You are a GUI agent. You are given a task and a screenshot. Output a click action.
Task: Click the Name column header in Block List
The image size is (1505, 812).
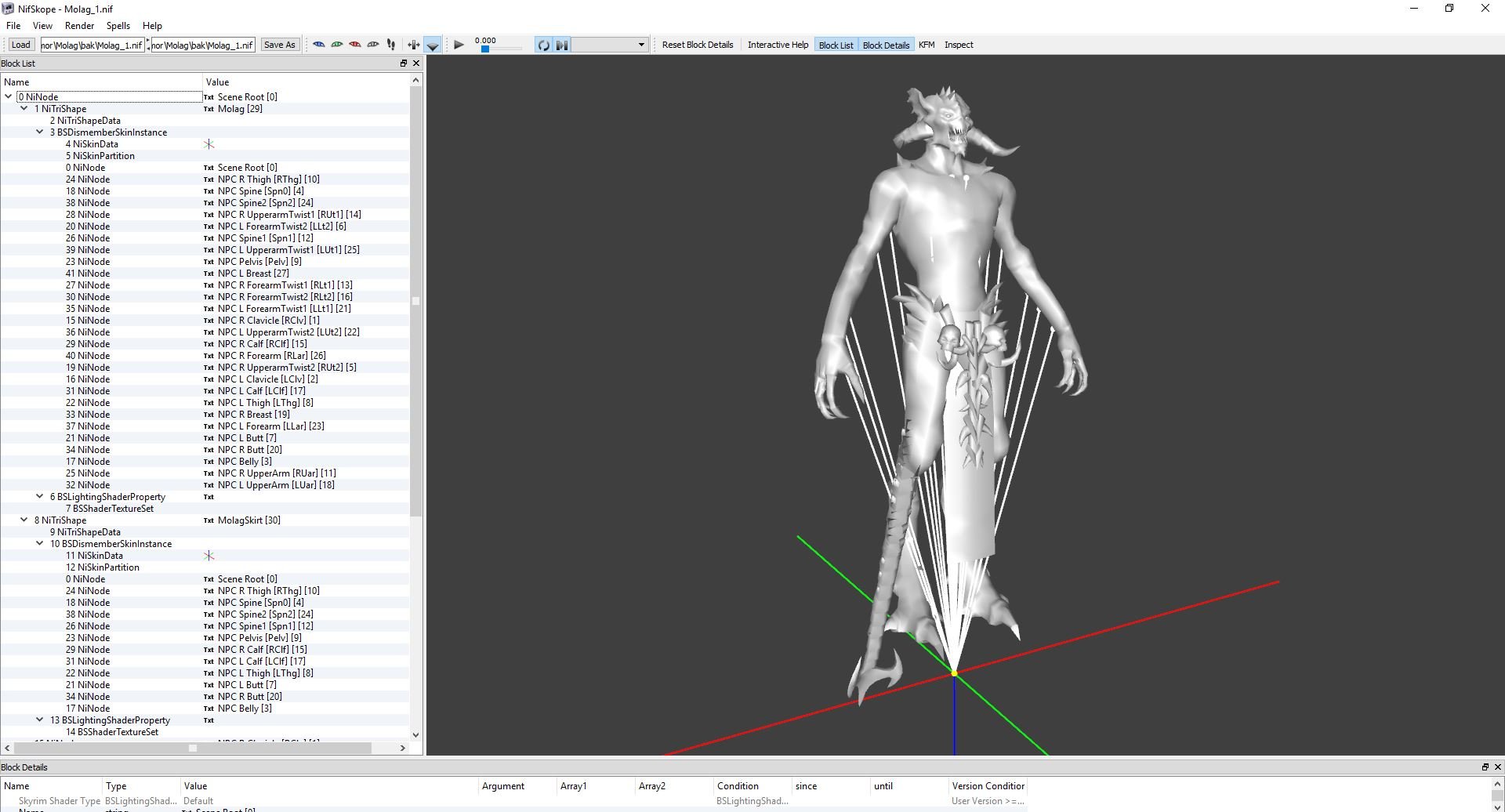101,82
